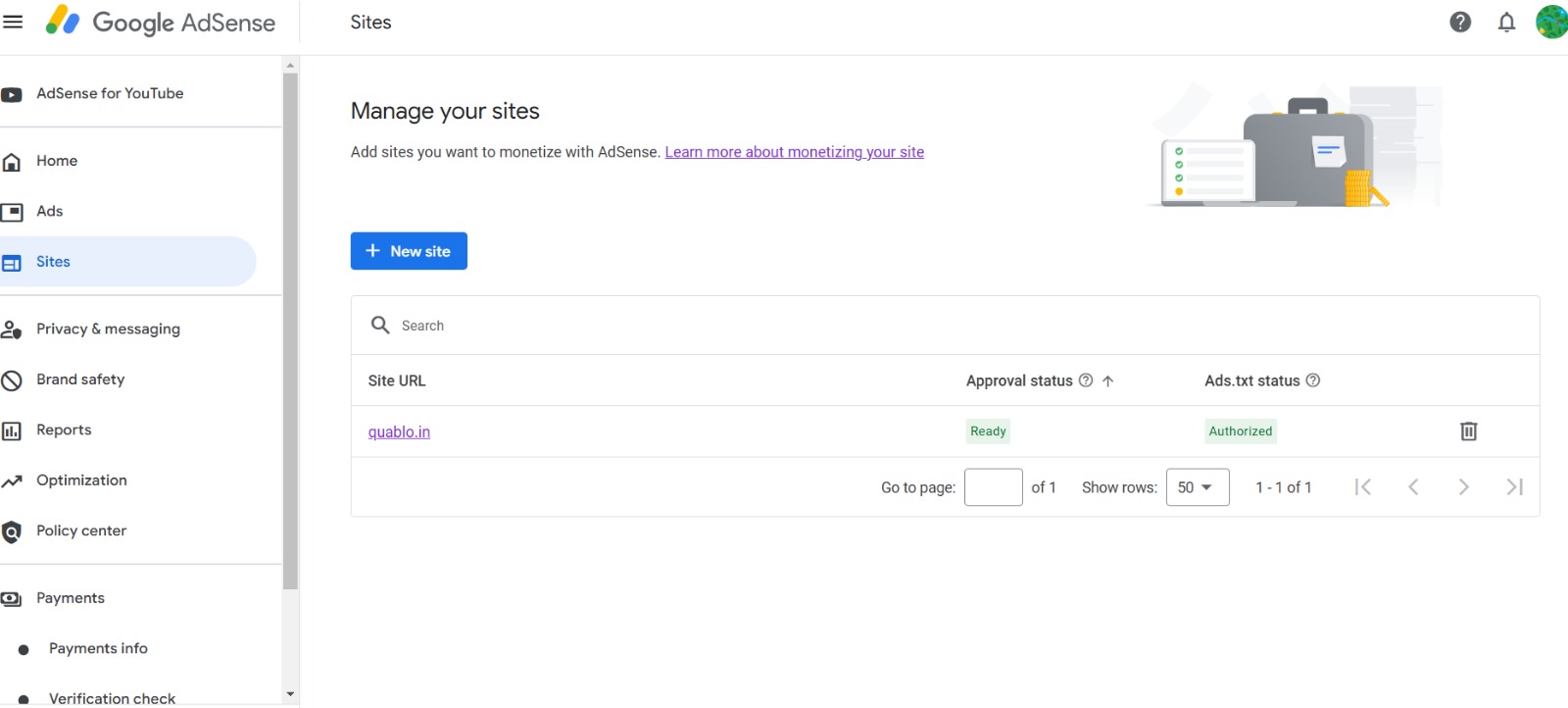Click the YouTube icon beside AdSense for YouTube
The image size is (1568, 708).
[12, 94]
